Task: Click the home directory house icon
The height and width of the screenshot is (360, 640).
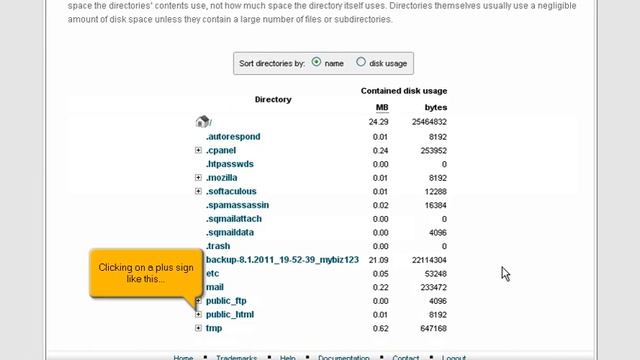Action: coord(202,121)
